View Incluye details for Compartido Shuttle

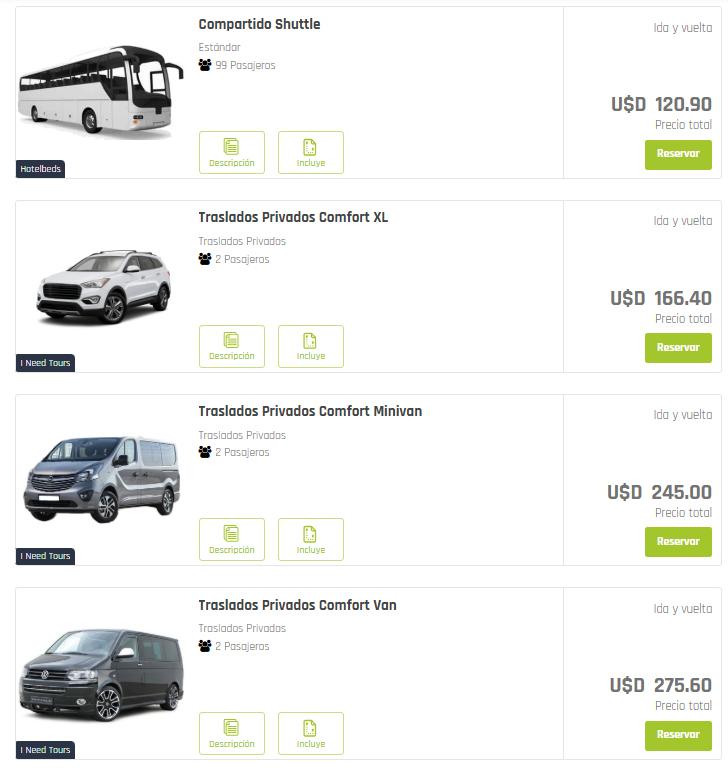(311, 152)
